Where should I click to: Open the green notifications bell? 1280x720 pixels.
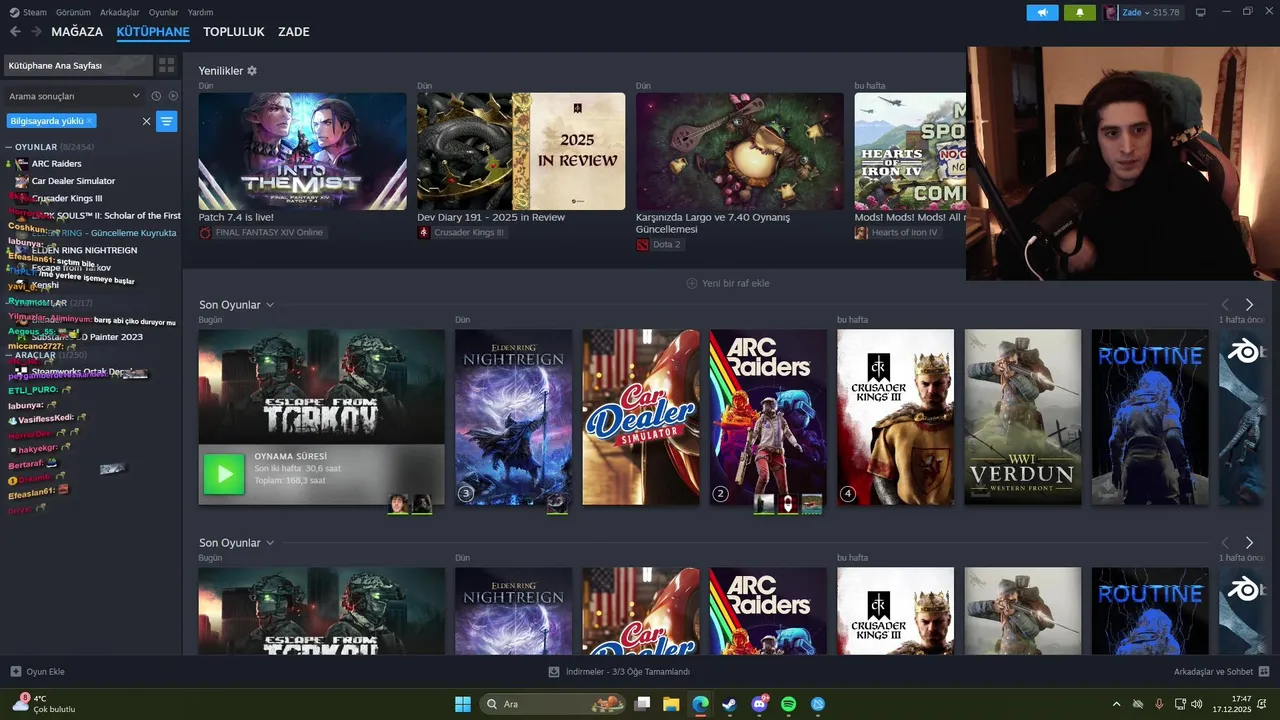[x=1079, y=13]
